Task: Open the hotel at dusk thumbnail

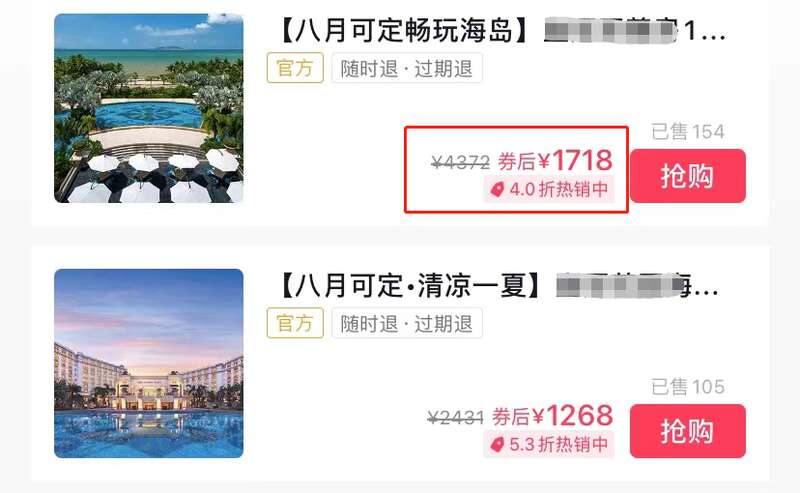Action: tap(148, 363)
